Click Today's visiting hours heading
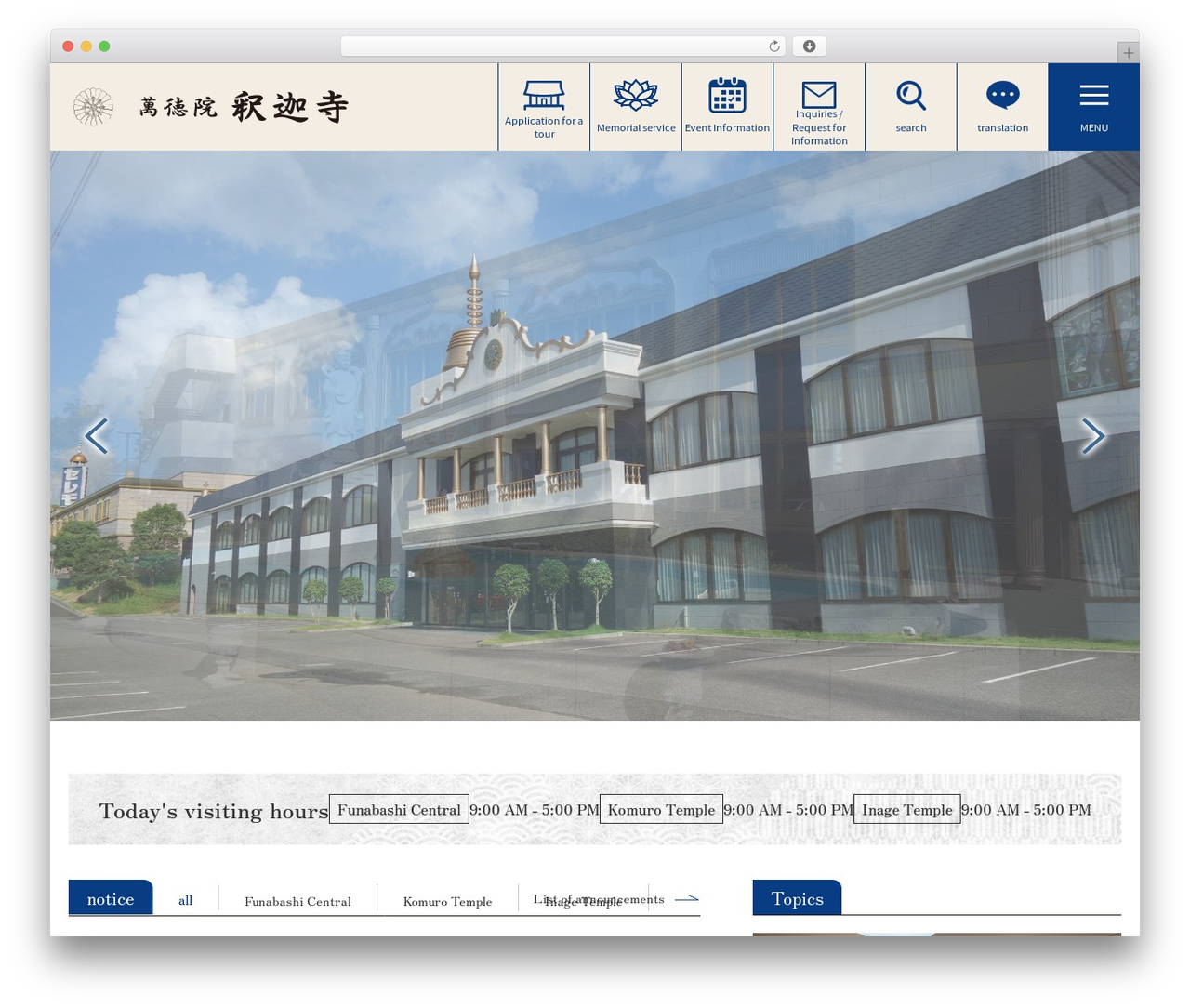 point(214,811)
